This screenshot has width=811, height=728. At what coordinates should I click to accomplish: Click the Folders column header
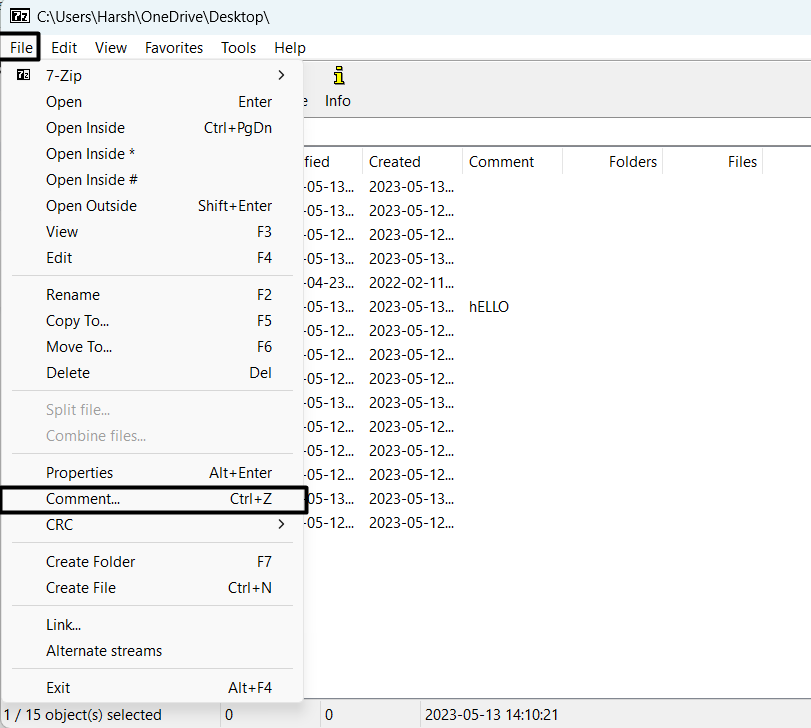(632, 162)
